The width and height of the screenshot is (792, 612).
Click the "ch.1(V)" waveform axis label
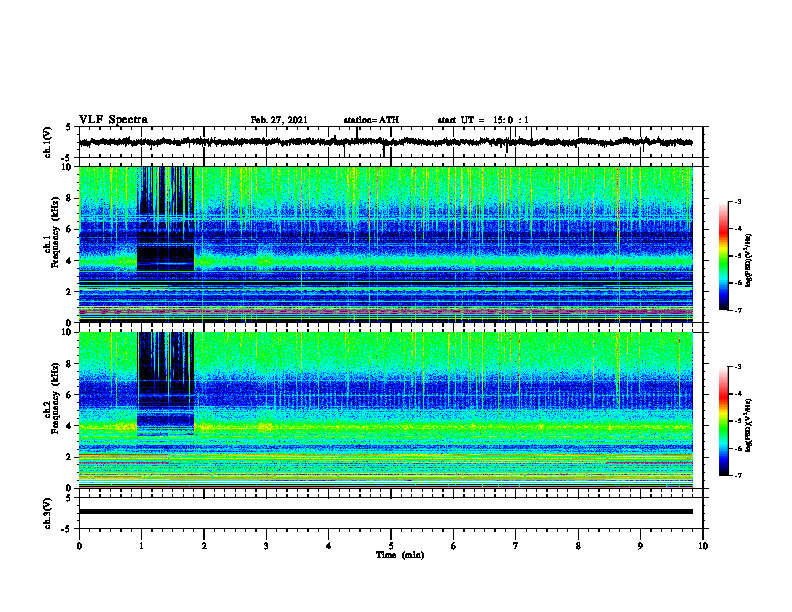pyautogui.click(x=47, y=142)
